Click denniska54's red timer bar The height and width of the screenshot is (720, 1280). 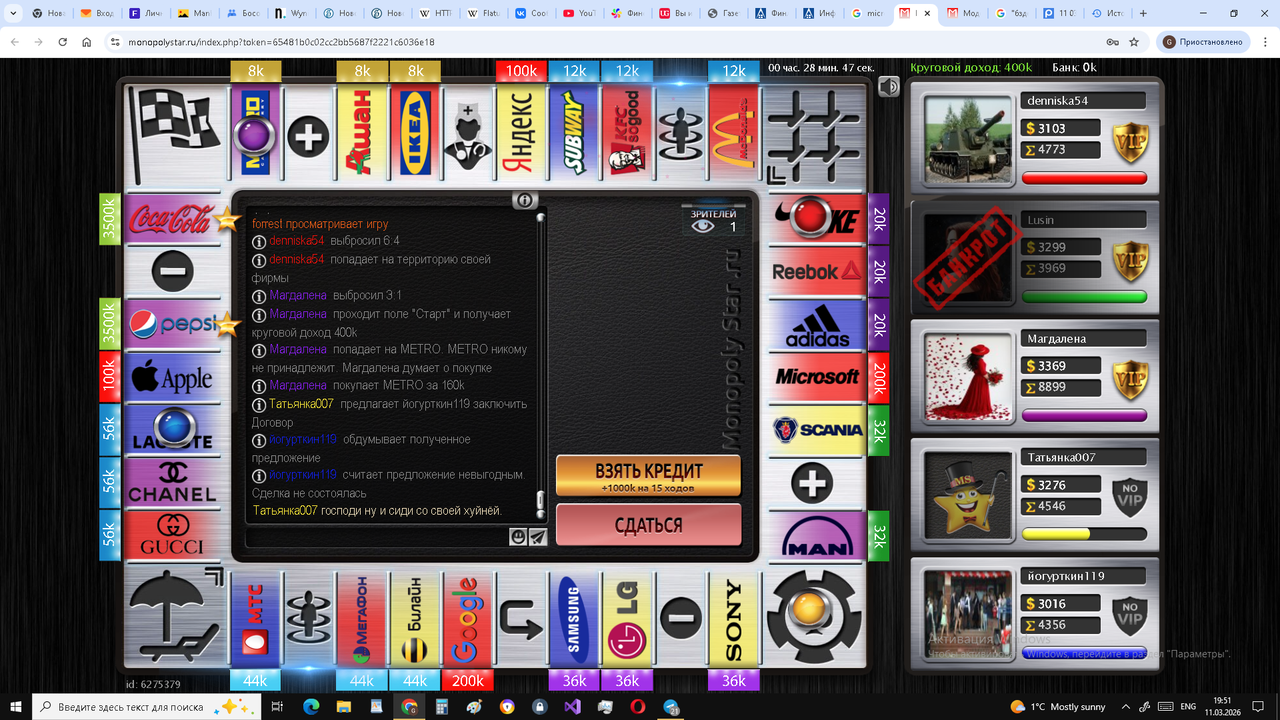click(1084, 178)
